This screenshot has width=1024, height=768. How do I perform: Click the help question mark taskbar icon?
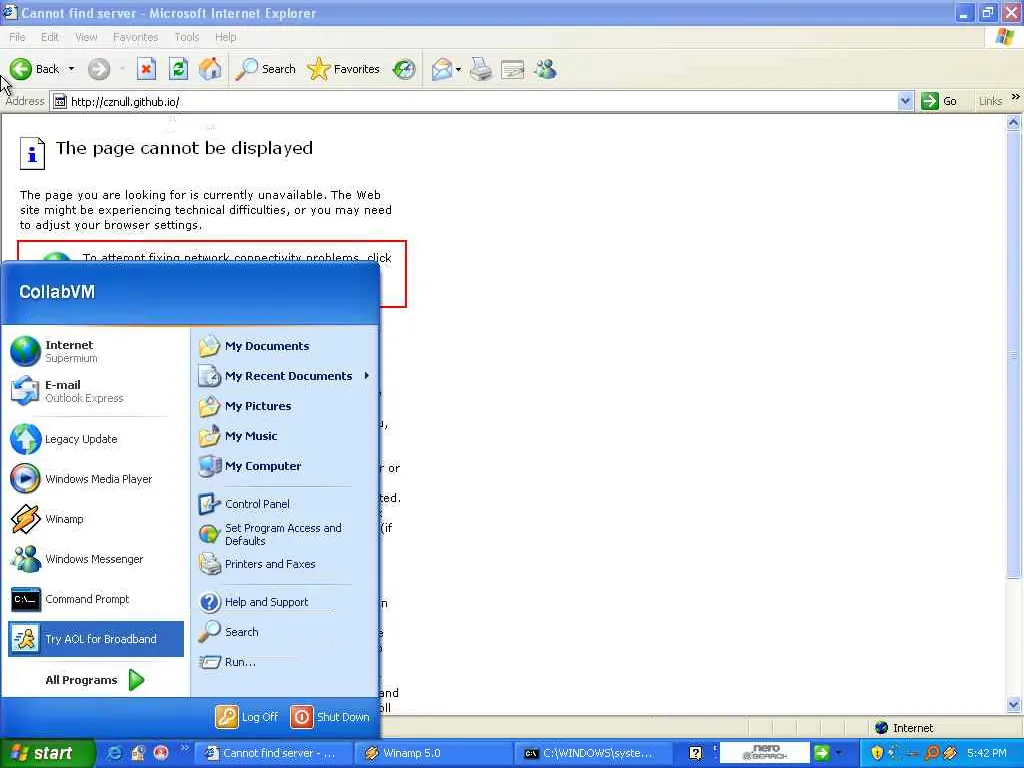coord(696,753)
